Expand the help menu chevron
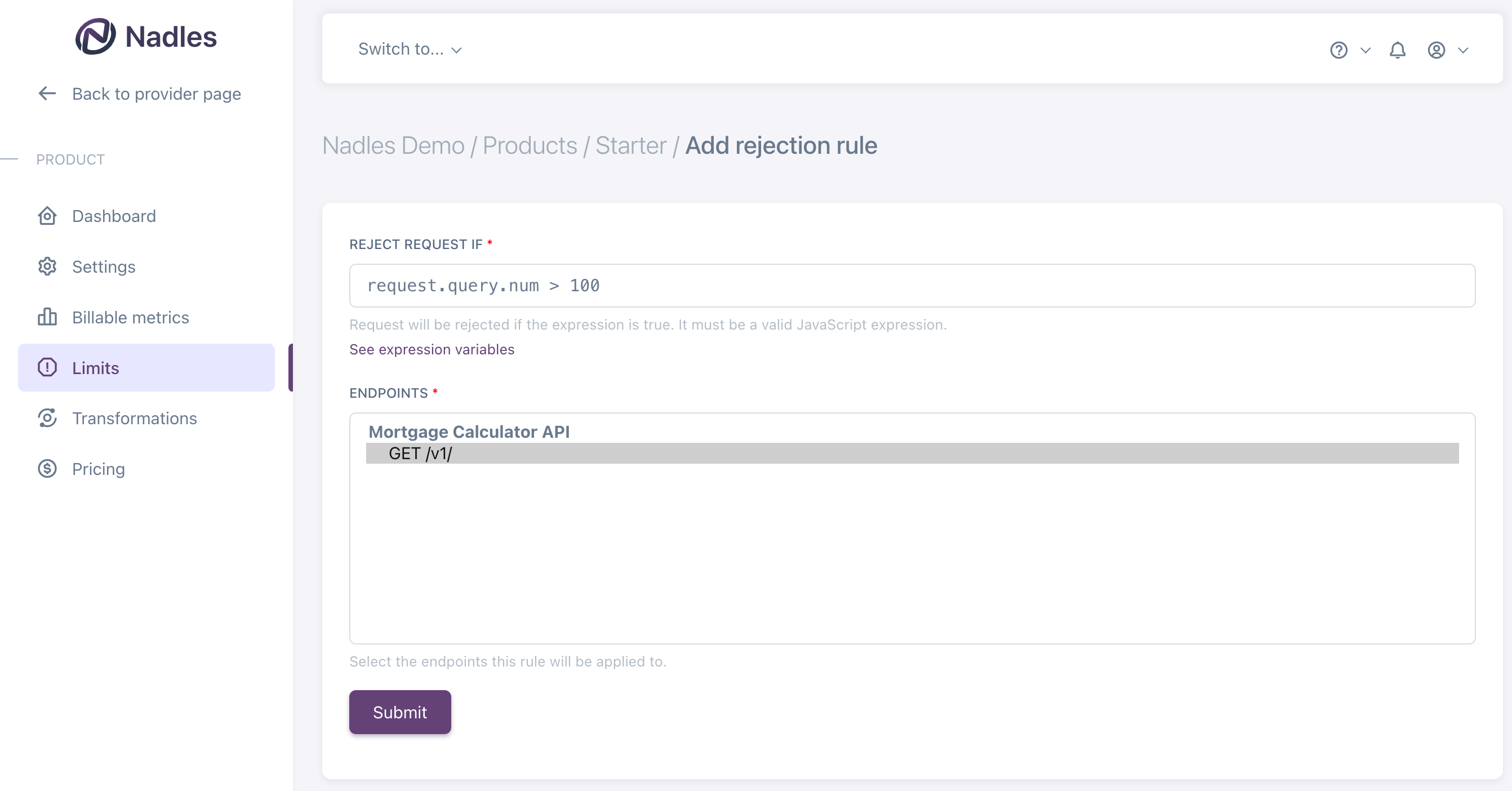This screenshot has height=791, width=1512. pos(1366,50)
